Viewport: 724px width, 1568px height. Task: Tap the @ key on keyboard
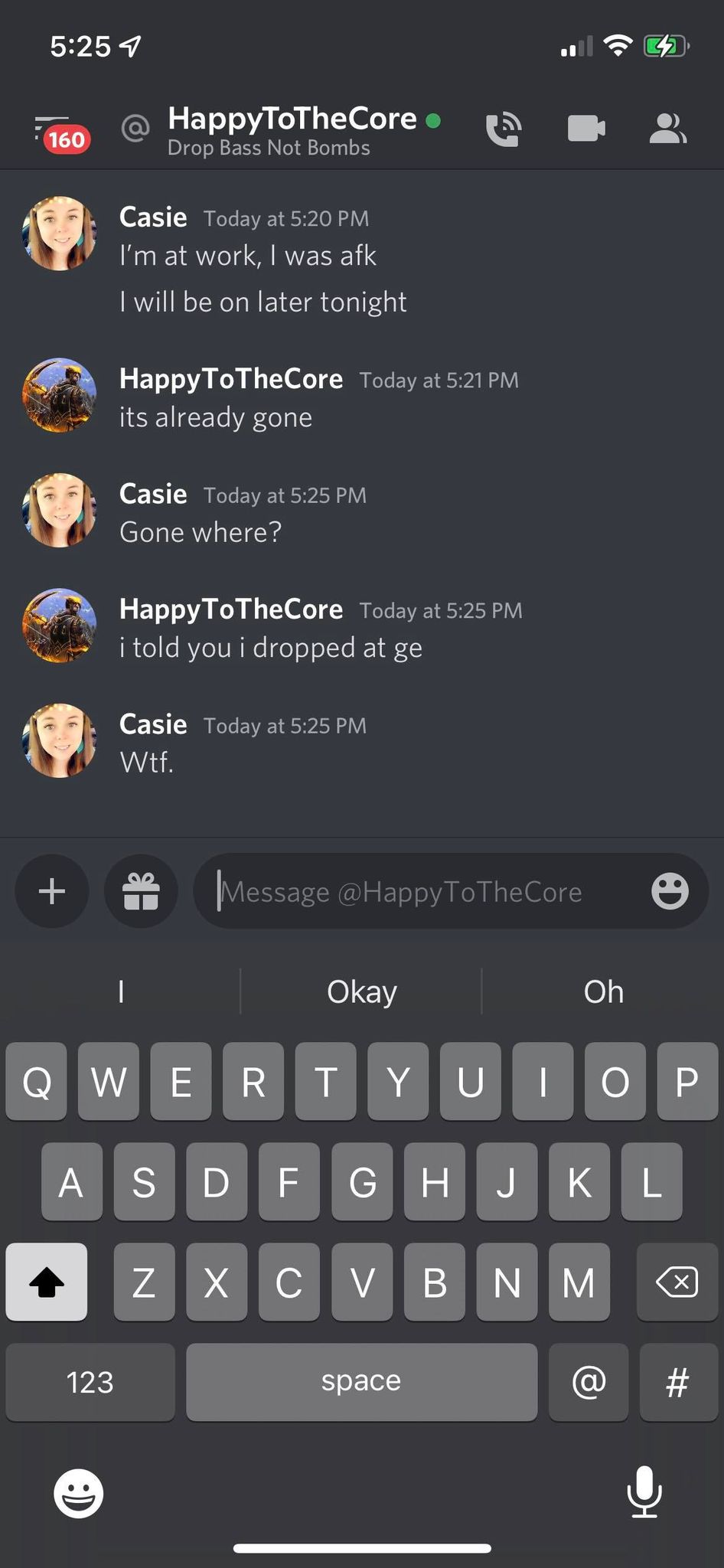(589, 1382)
